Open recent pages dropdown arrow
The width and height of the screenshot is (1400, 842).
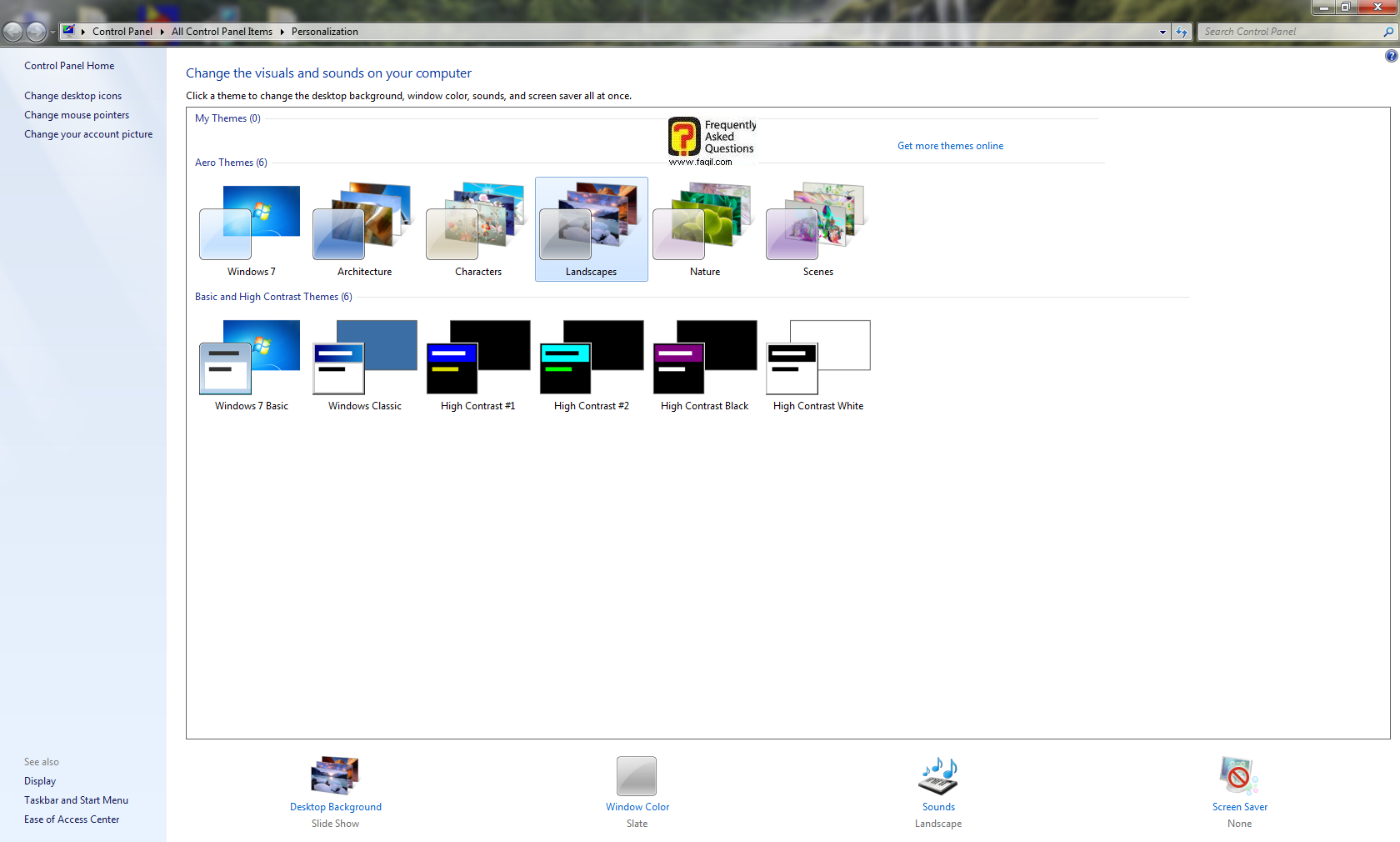pos(52,33)
